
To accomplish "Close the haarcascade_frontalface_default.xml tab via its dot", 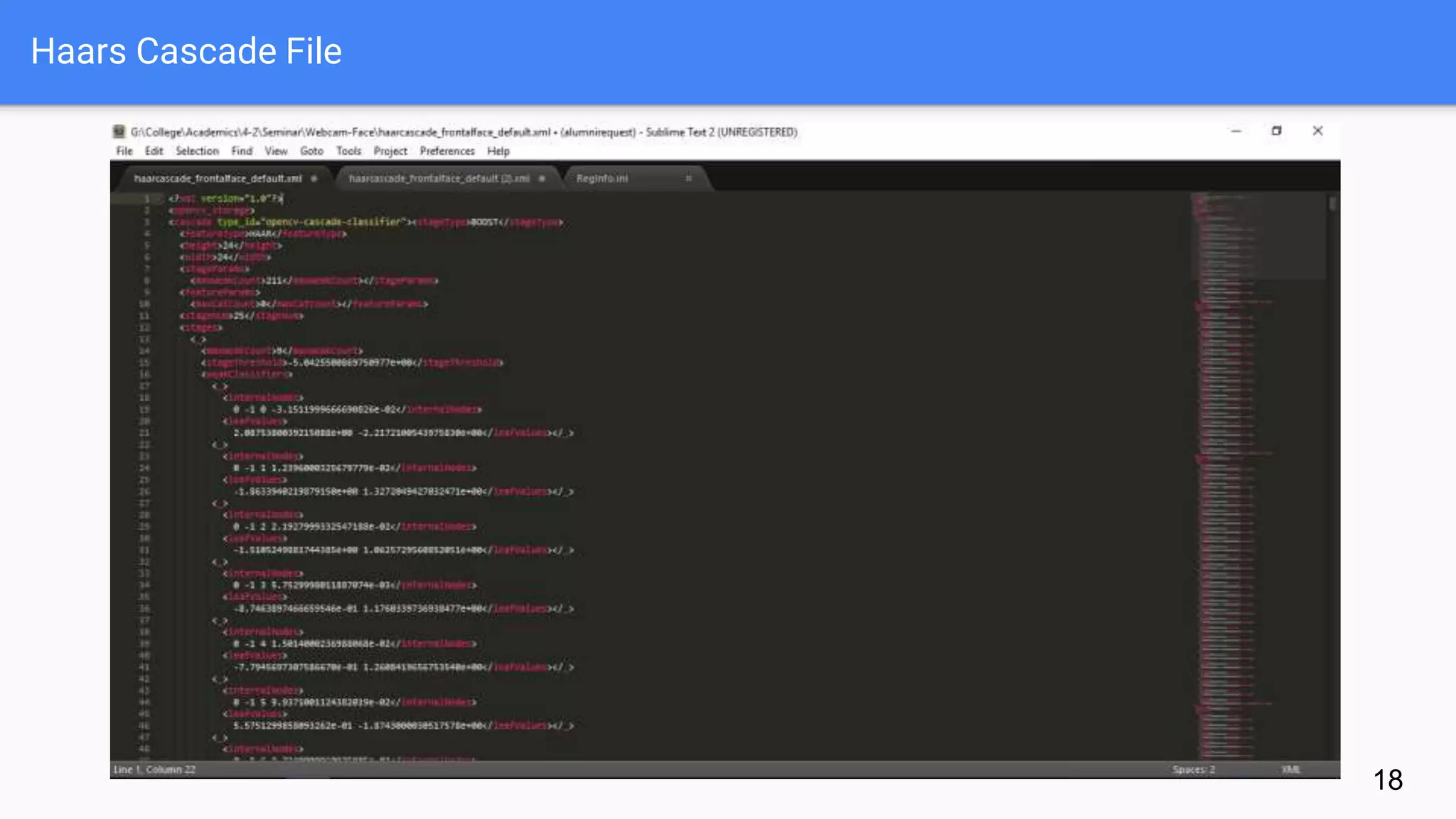I will 314,178.
